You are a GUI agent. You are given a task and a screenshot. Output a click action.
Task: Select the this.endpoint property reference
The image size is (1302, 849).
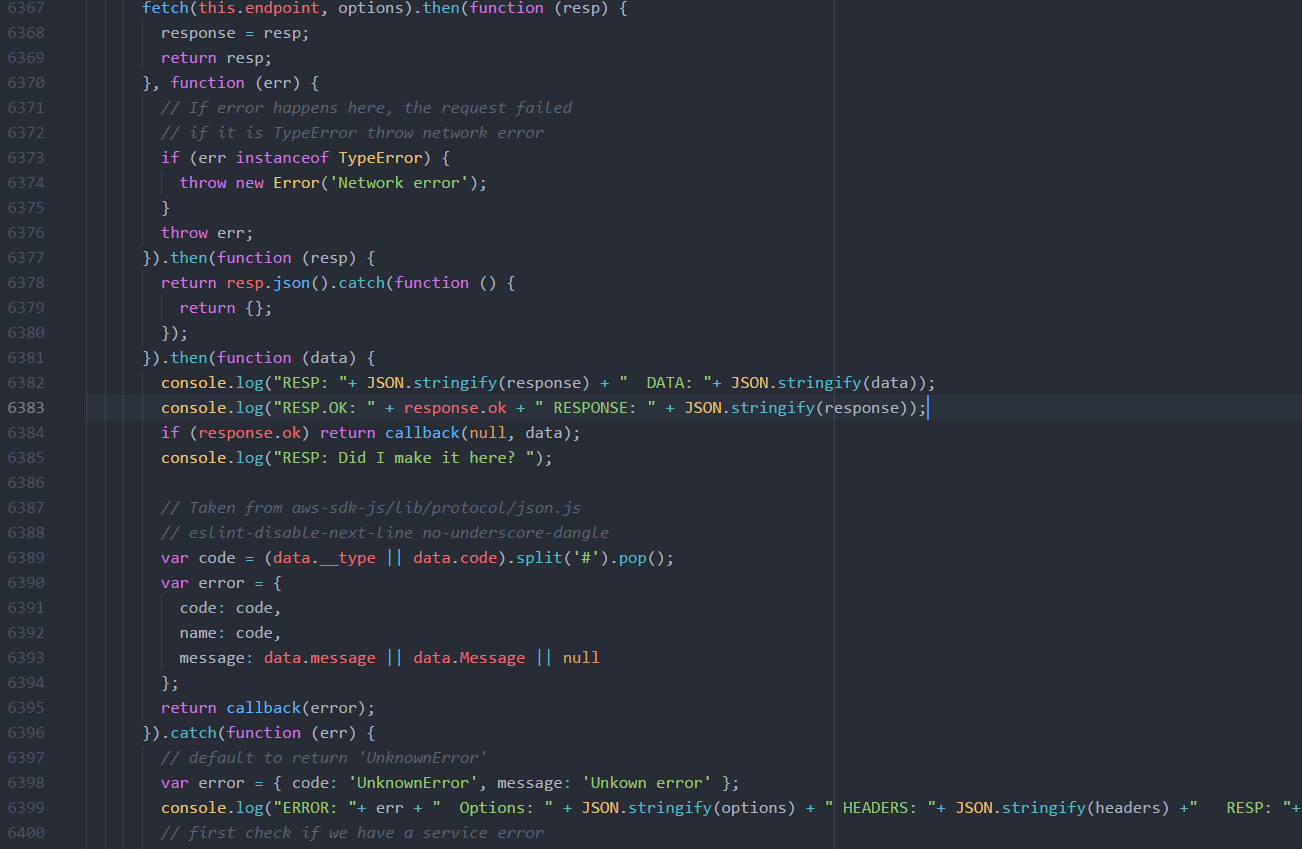pyautogui.click(x=248, y=8)
